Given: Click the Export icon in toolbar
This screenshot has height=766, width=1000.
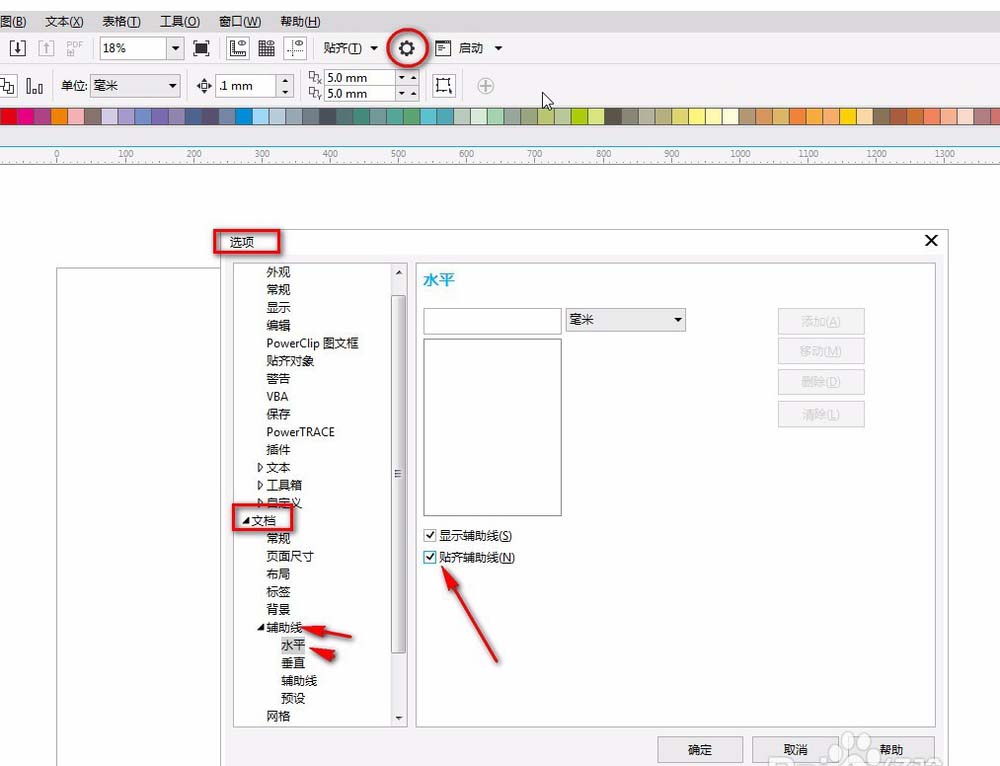Looking at the screenshot, I should [46, 48].
